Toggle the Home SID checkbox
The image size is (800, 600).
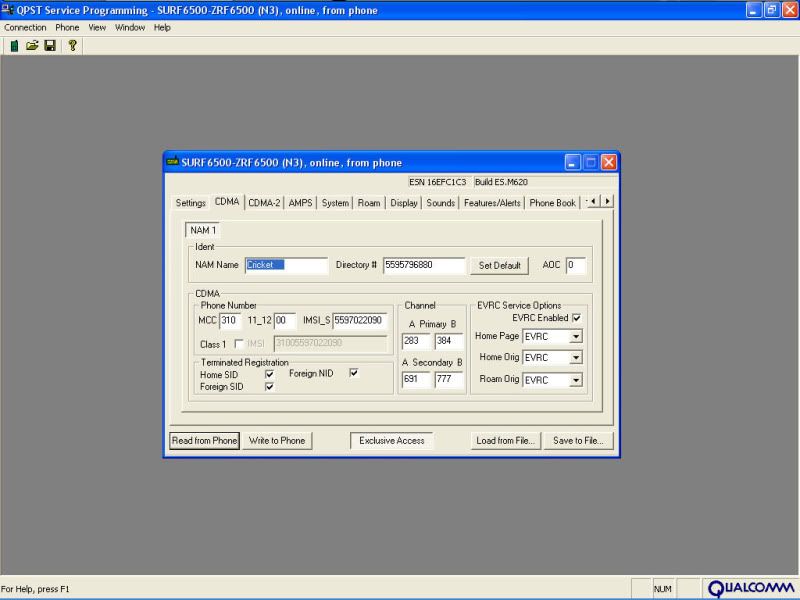pyautogui.click(x=269, y=374)
